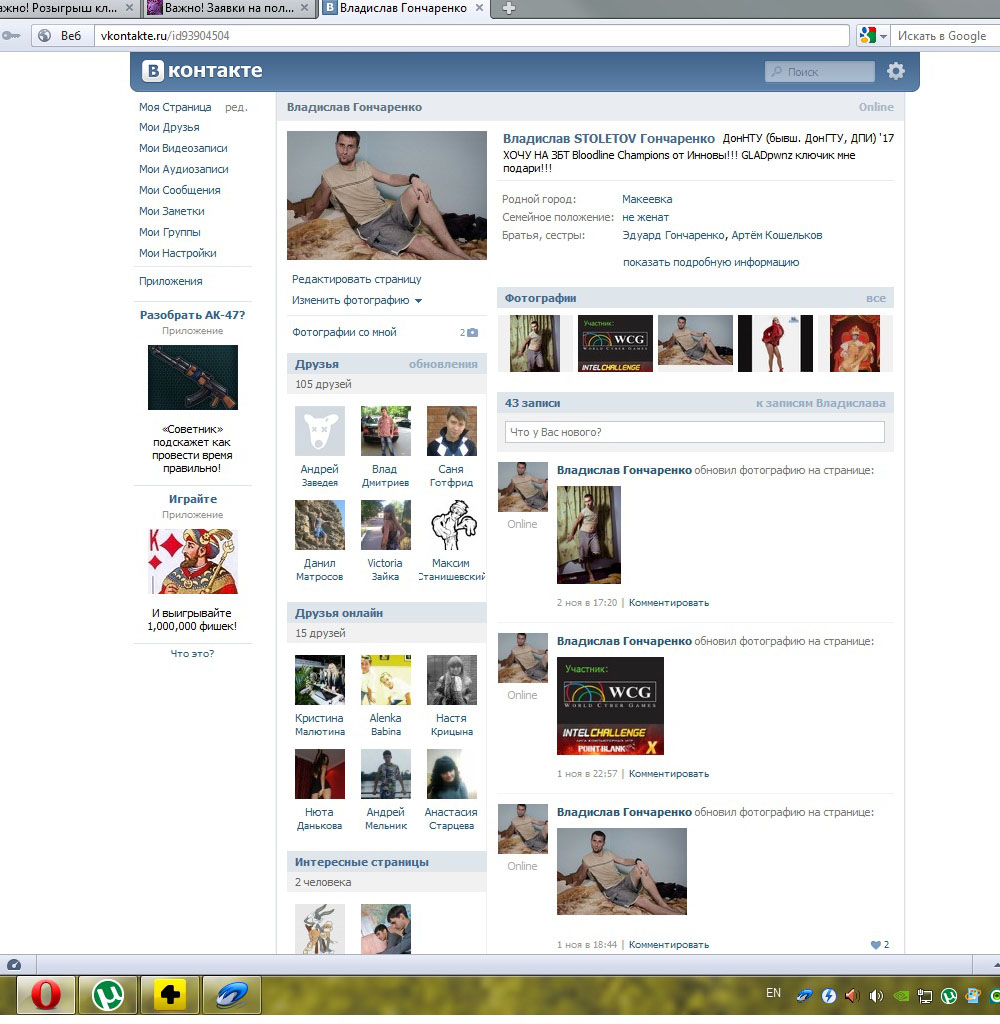Click the volume speaker tray icon
The height and width of the screenshot is (1024, 1000).
point(876,996)
